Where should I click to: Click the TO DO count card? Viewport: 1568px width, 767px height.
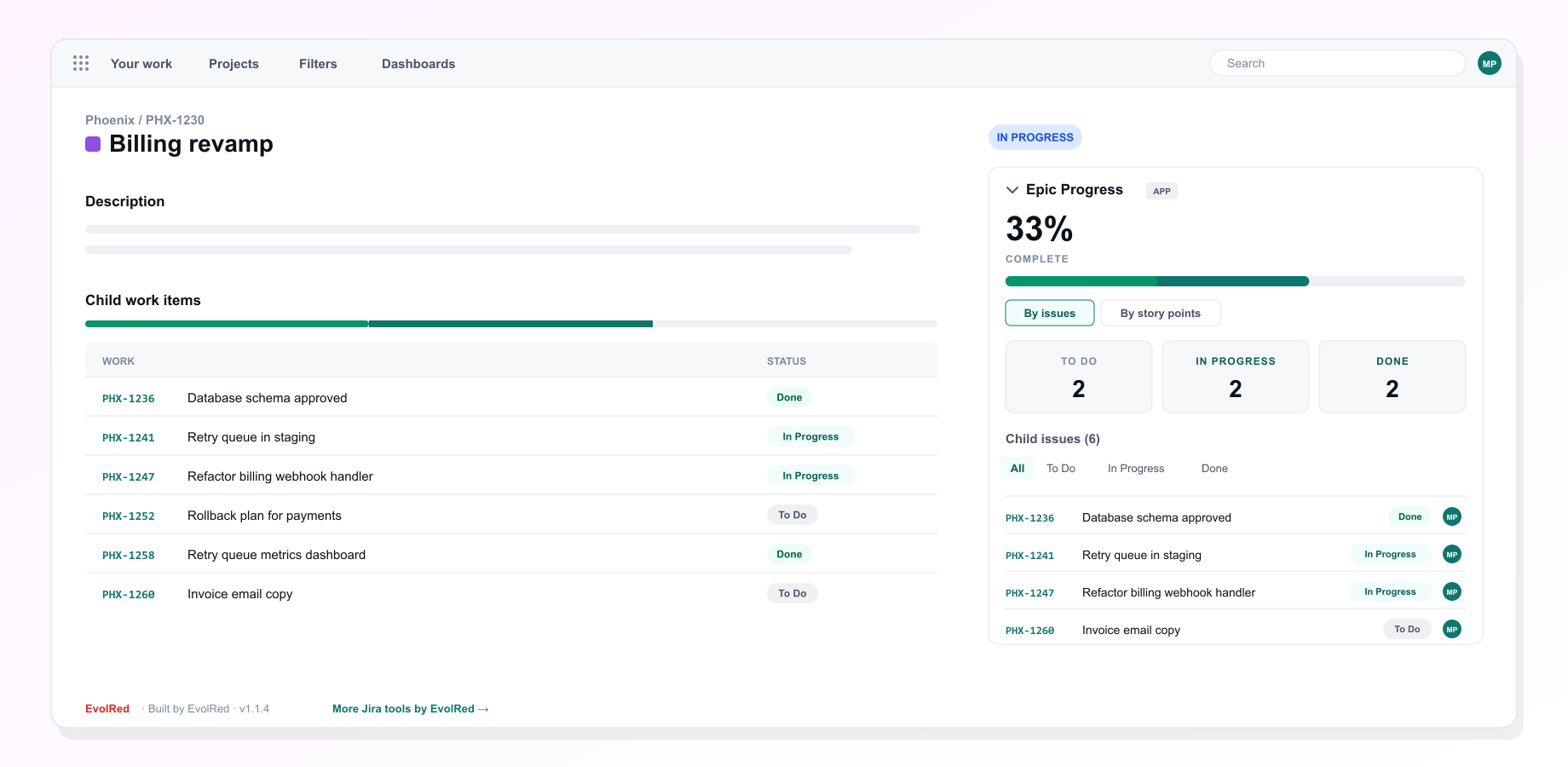click(x=1079, y=377)
